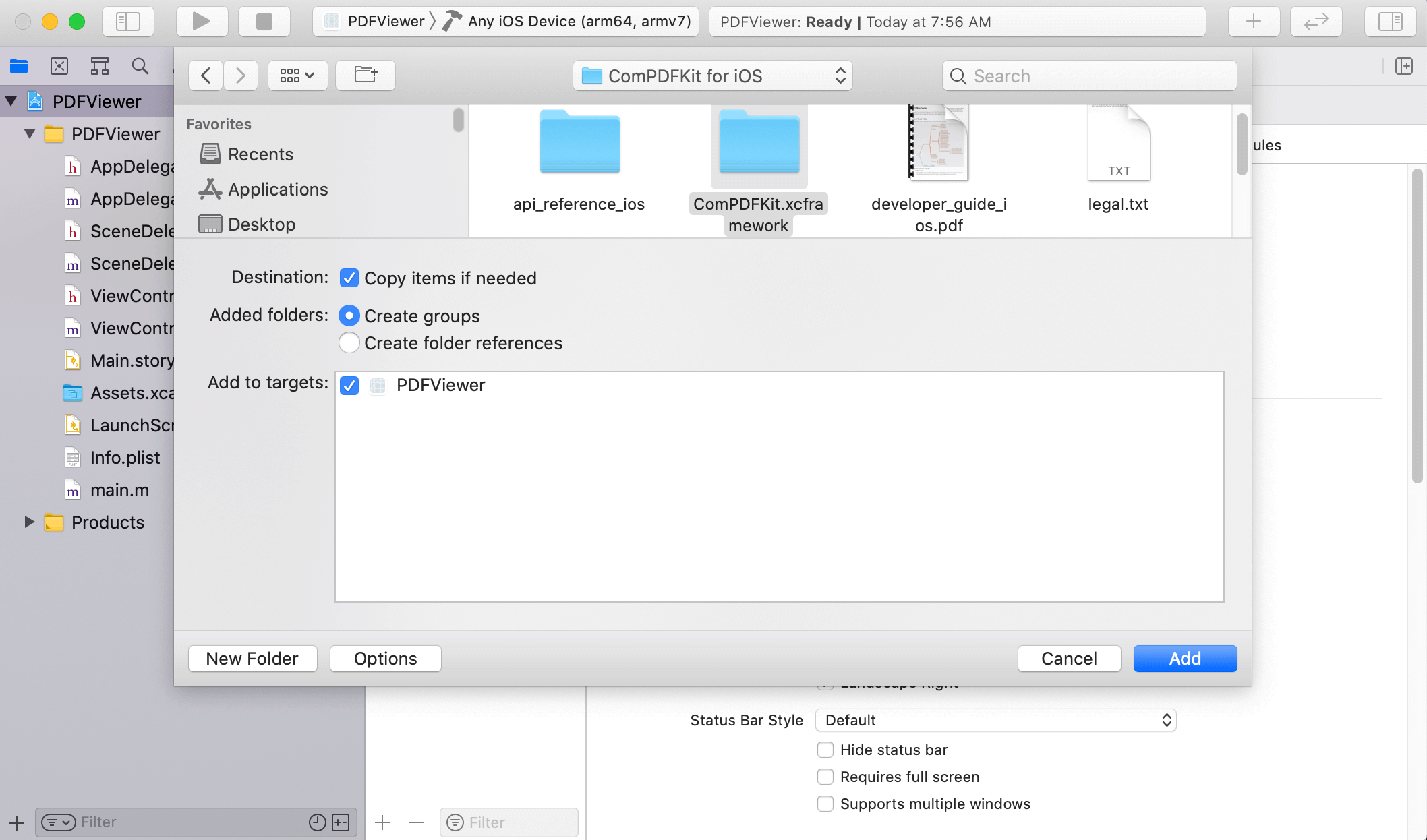
Task: Add editor on right icon
Action: (x=1404, y=66)
